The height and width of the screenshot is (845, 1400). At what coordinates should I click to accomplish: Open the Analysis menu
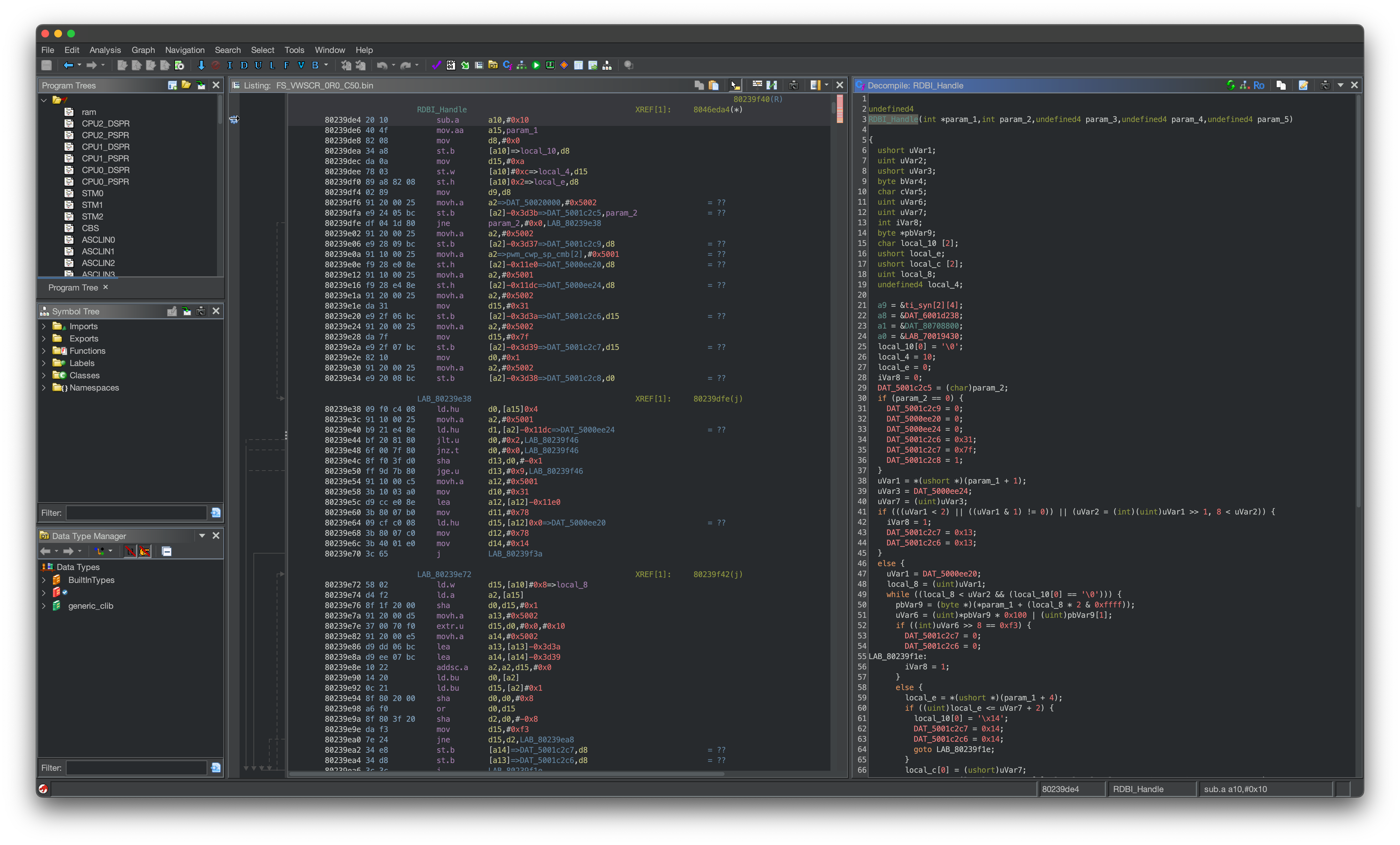[x=105, y=50]
